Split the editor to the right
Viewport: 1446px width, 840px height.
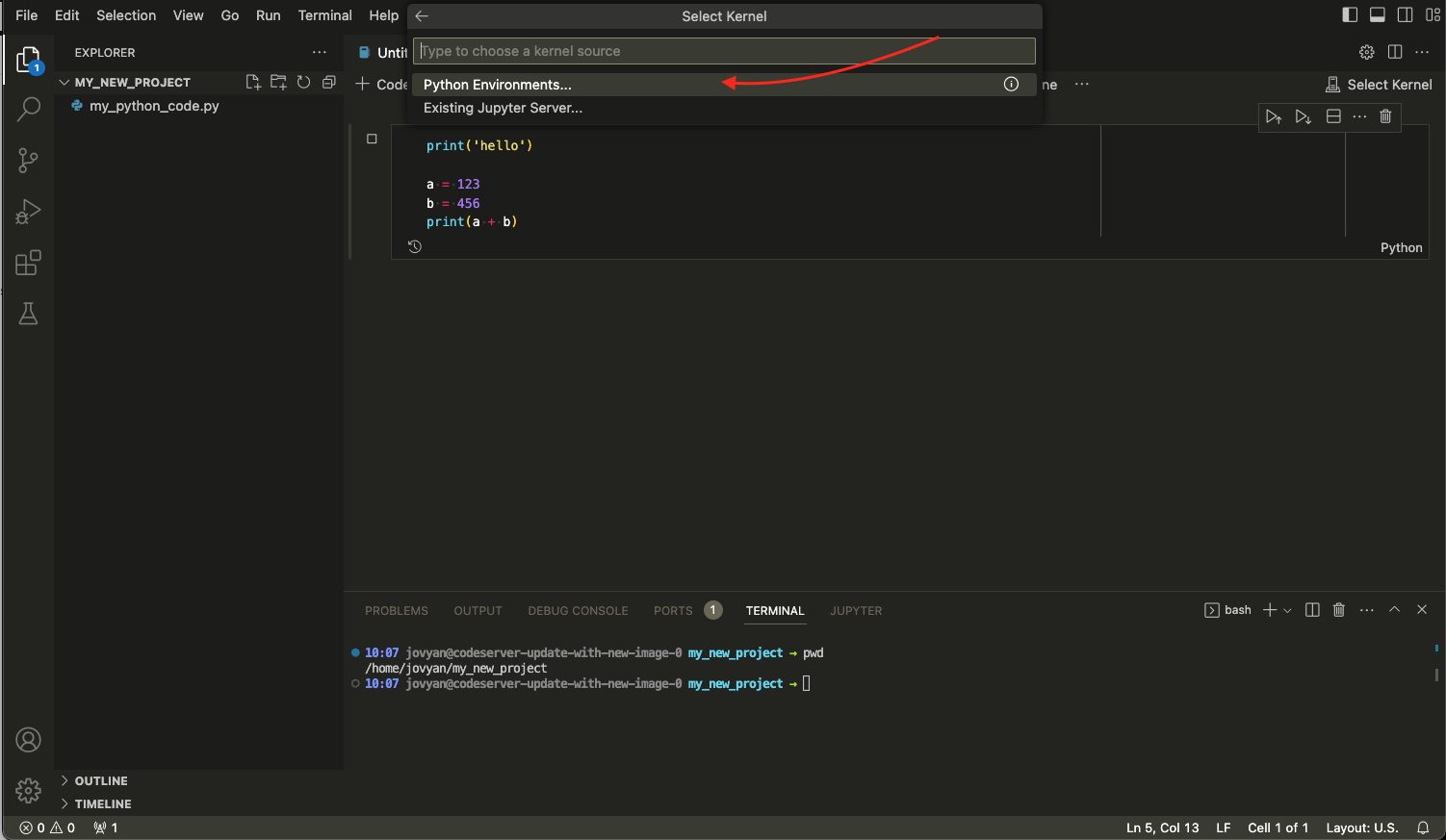pyautogui.click(x=1395, y=52)
